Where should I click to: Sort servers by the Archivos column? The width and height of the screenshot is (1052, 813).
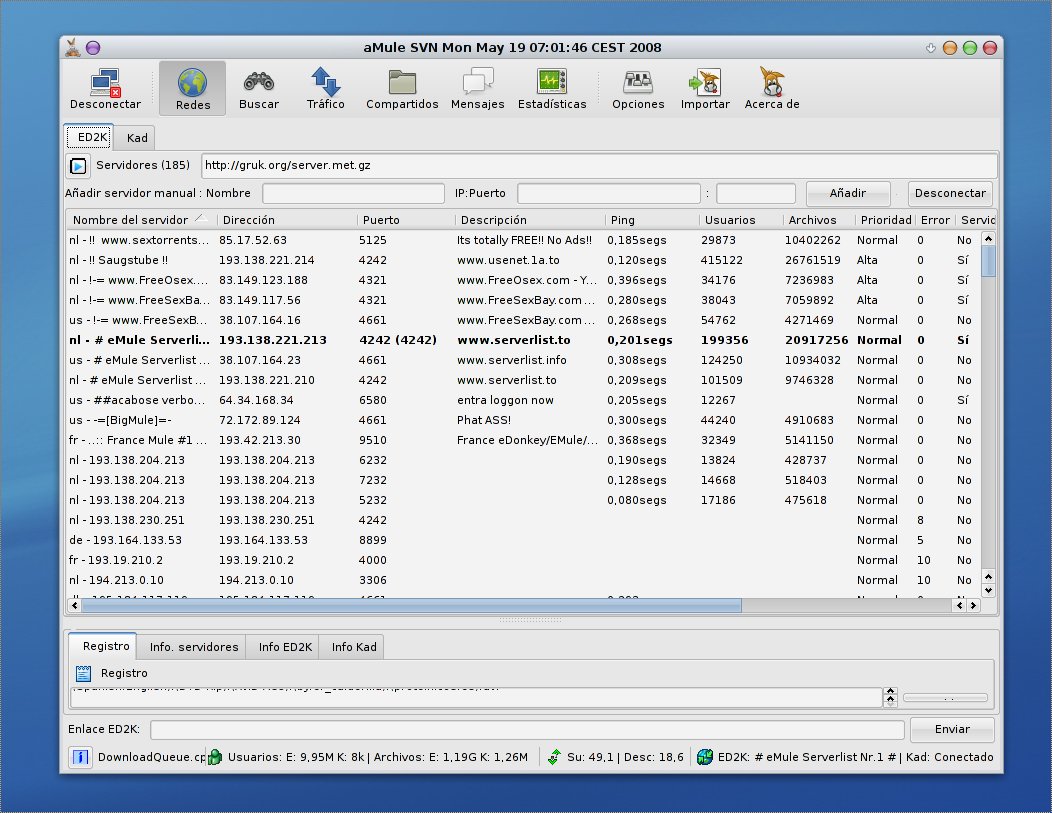(x=819, y=220)
